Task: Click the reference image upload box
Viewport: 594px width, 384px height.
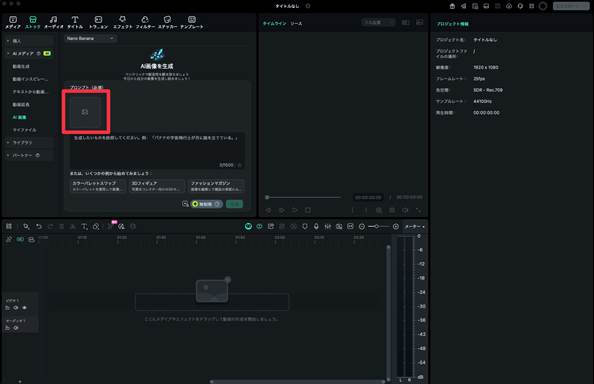Action: [85, 112]
